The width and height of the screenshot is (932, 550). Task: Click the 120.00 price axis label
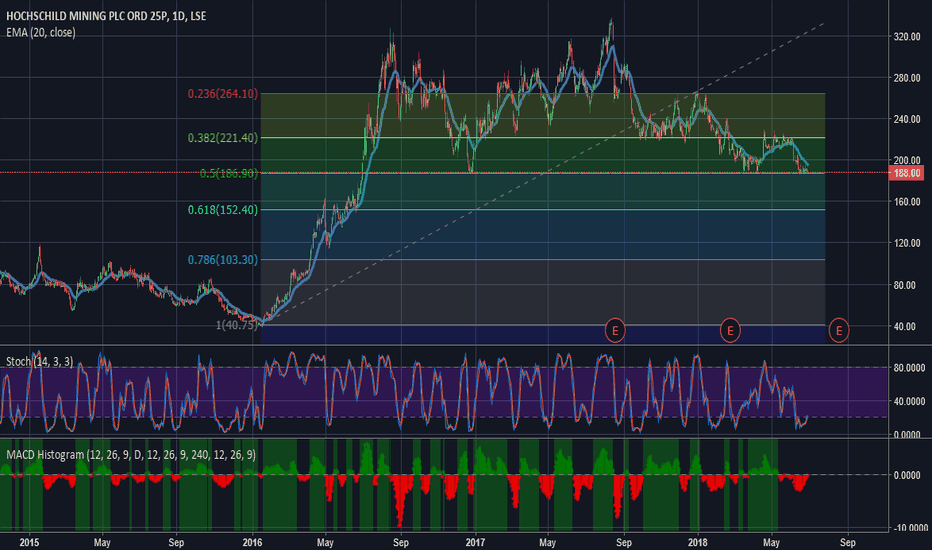pyautogui.click(x=907, y=243)
